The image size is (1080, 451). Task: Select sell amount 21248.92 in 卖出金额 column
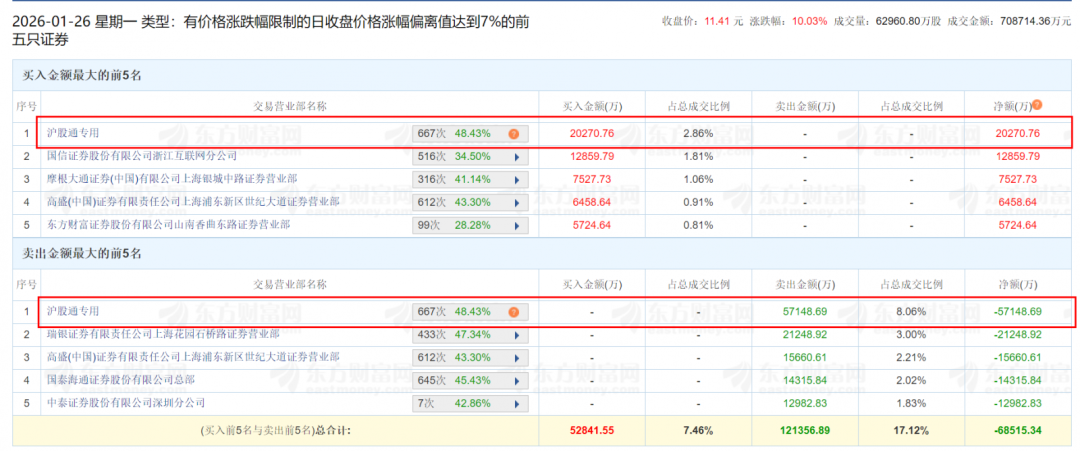(x=804, y=335)
